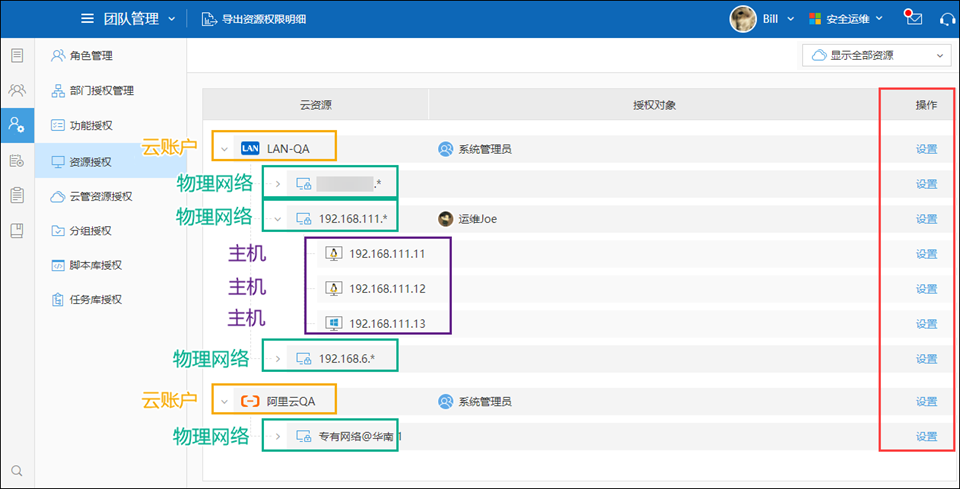
Task: Go to 云管资源授权 menu item
Action: (x=100, y=196)
